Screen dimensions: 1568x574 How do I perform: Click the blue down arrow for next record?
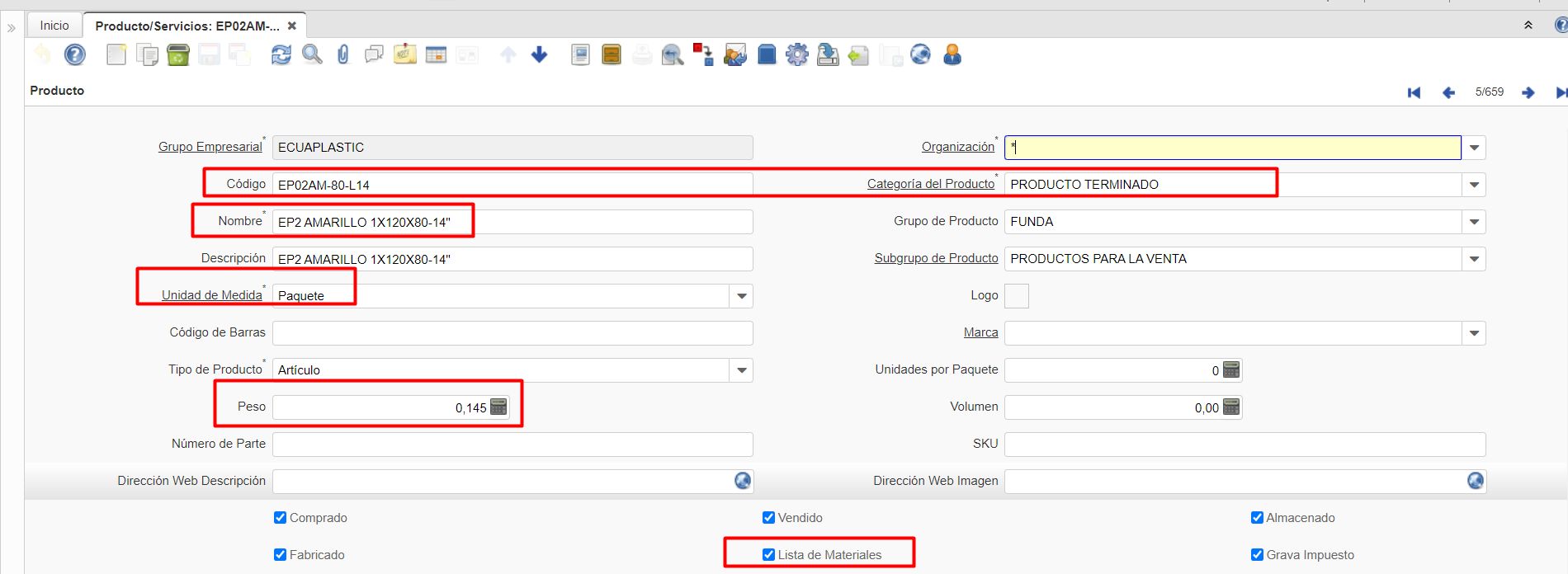click(x=539, y=55)
